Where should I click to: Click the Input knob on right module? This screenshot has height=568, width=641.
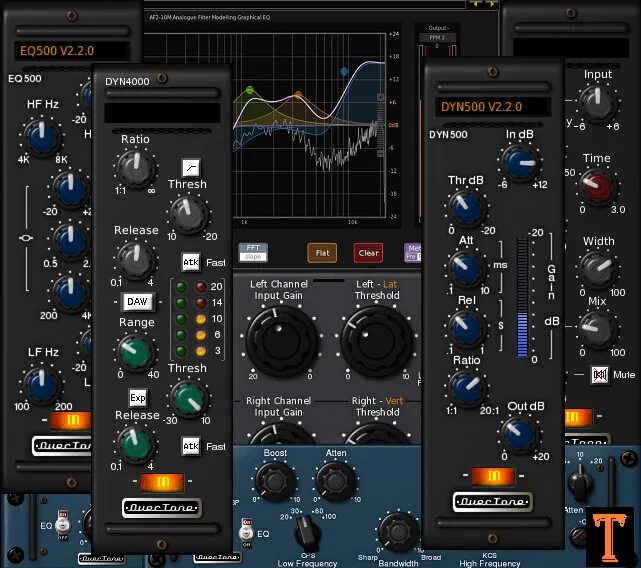tap(597, 103)
